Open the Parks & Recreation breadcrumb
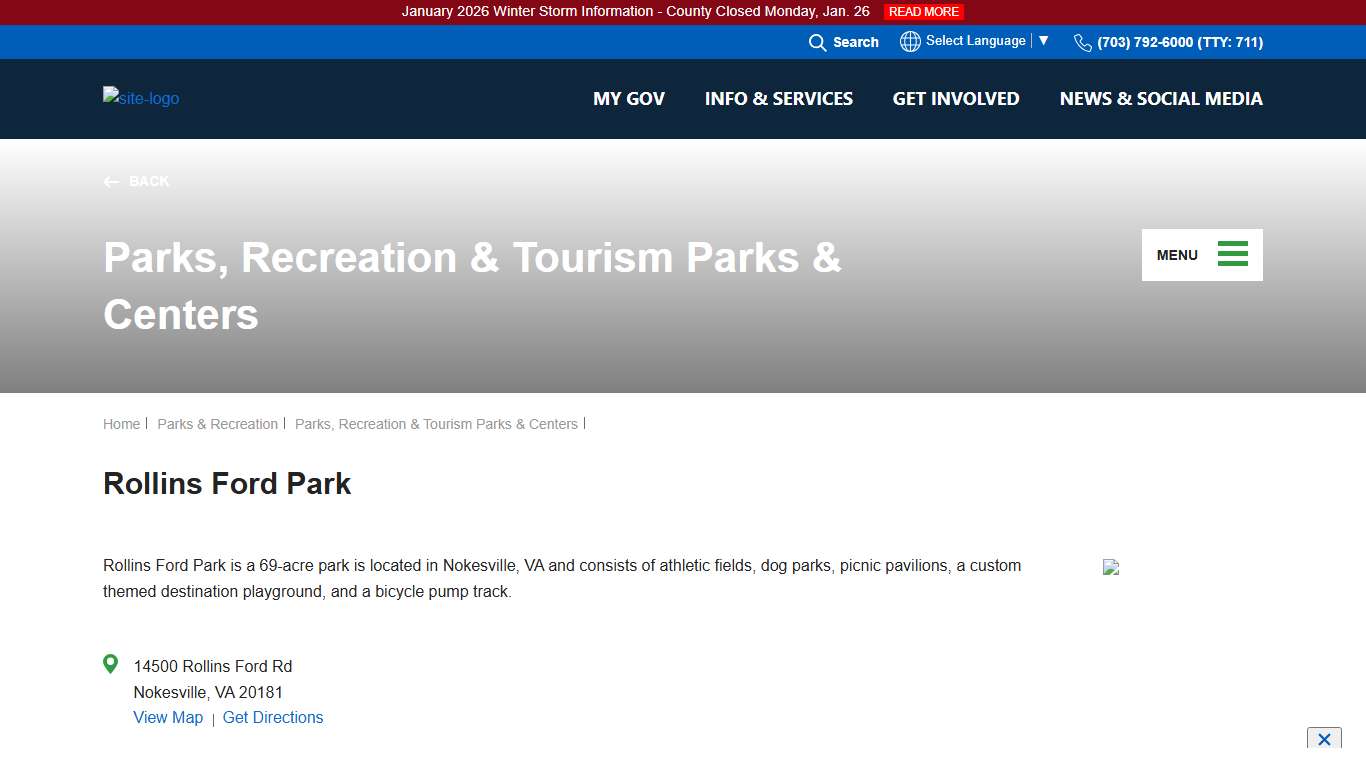The height and width of the screenshot is (768, 1366). click(217, 424)
